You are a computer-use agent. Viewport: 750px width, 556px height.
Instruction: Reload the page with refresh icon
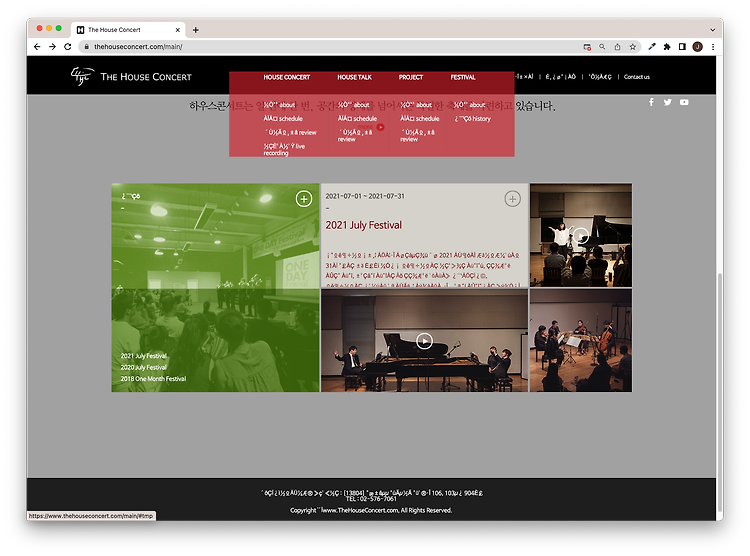[67, 47]
